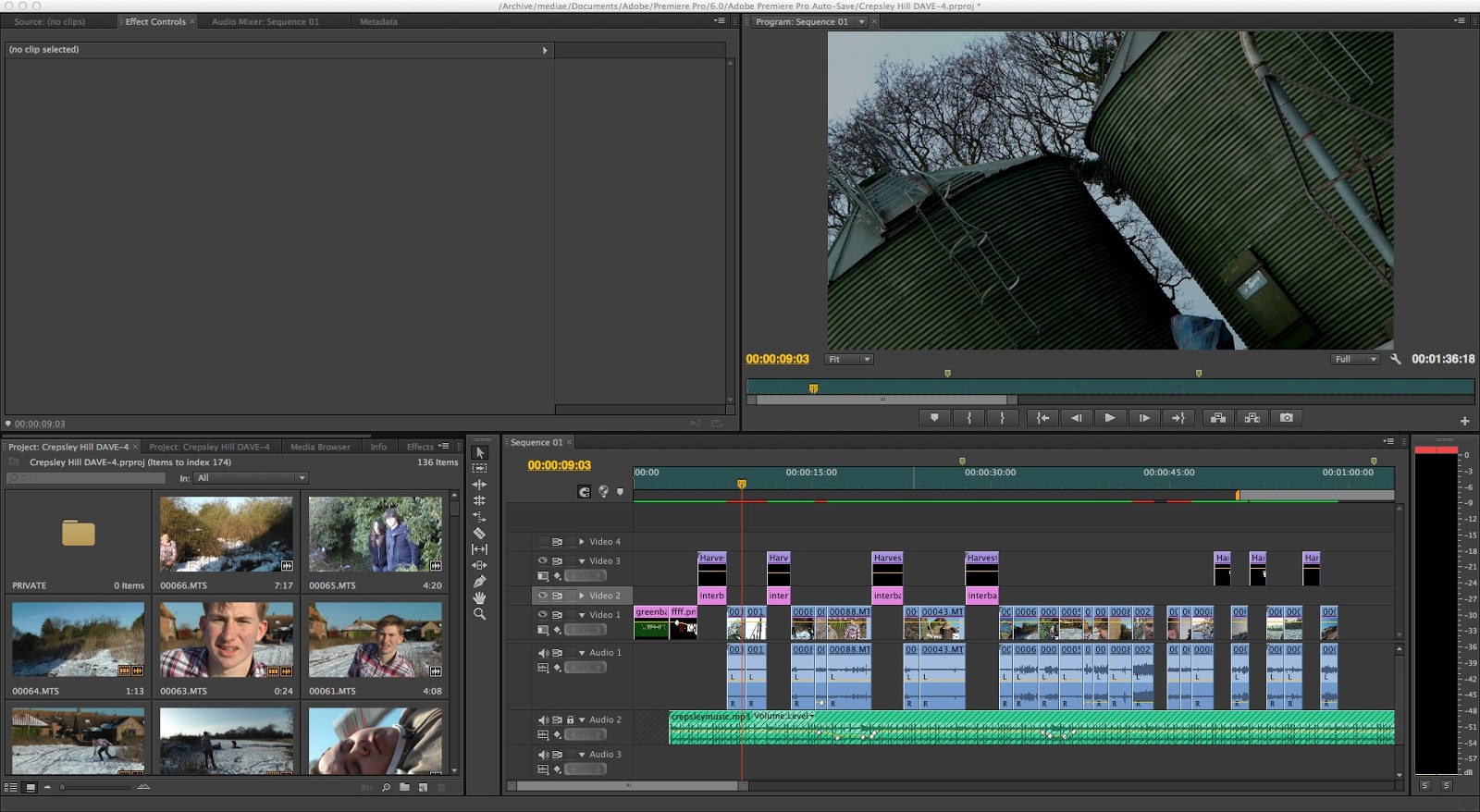Select the Hand tool

click(479, 597)
